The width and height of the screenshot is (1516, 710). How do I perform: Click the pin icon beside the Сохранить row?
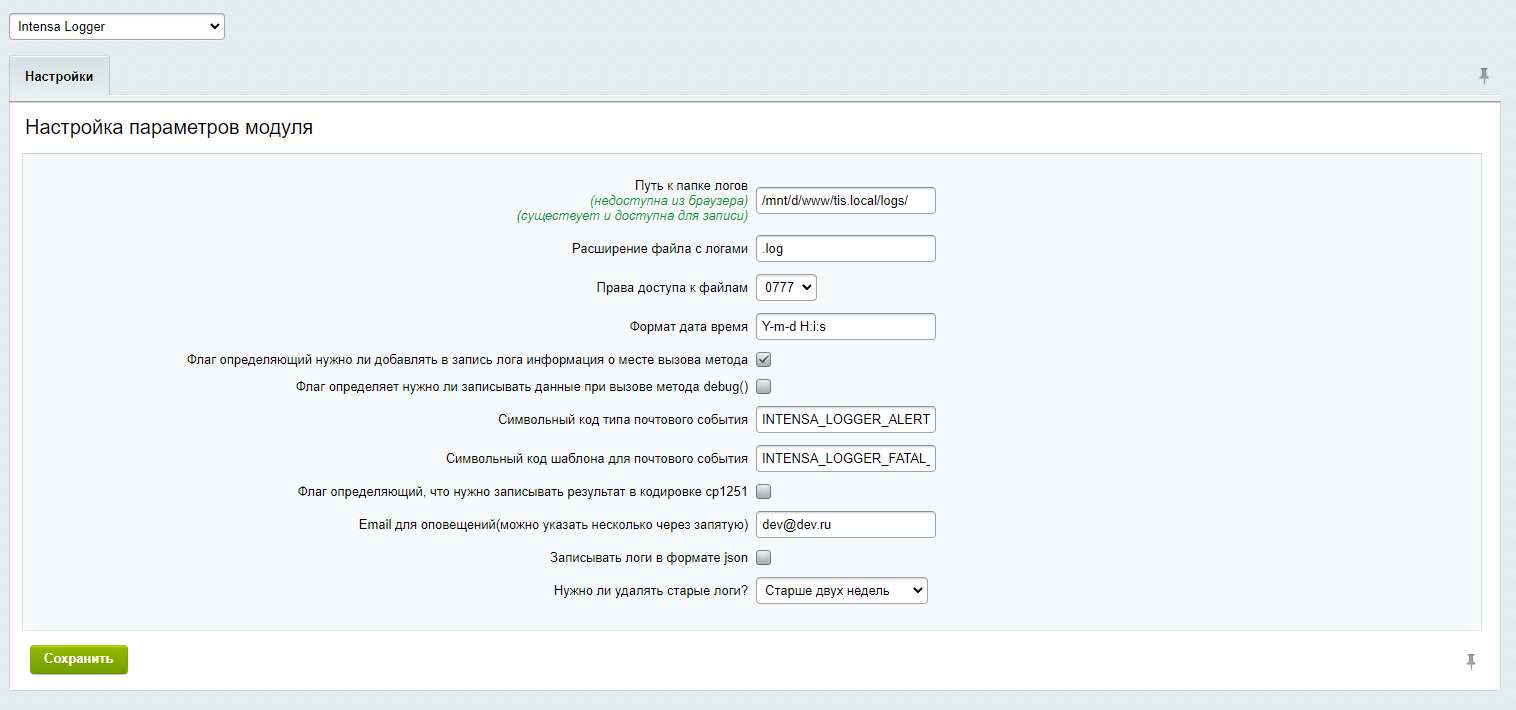tap(1470, 661)
